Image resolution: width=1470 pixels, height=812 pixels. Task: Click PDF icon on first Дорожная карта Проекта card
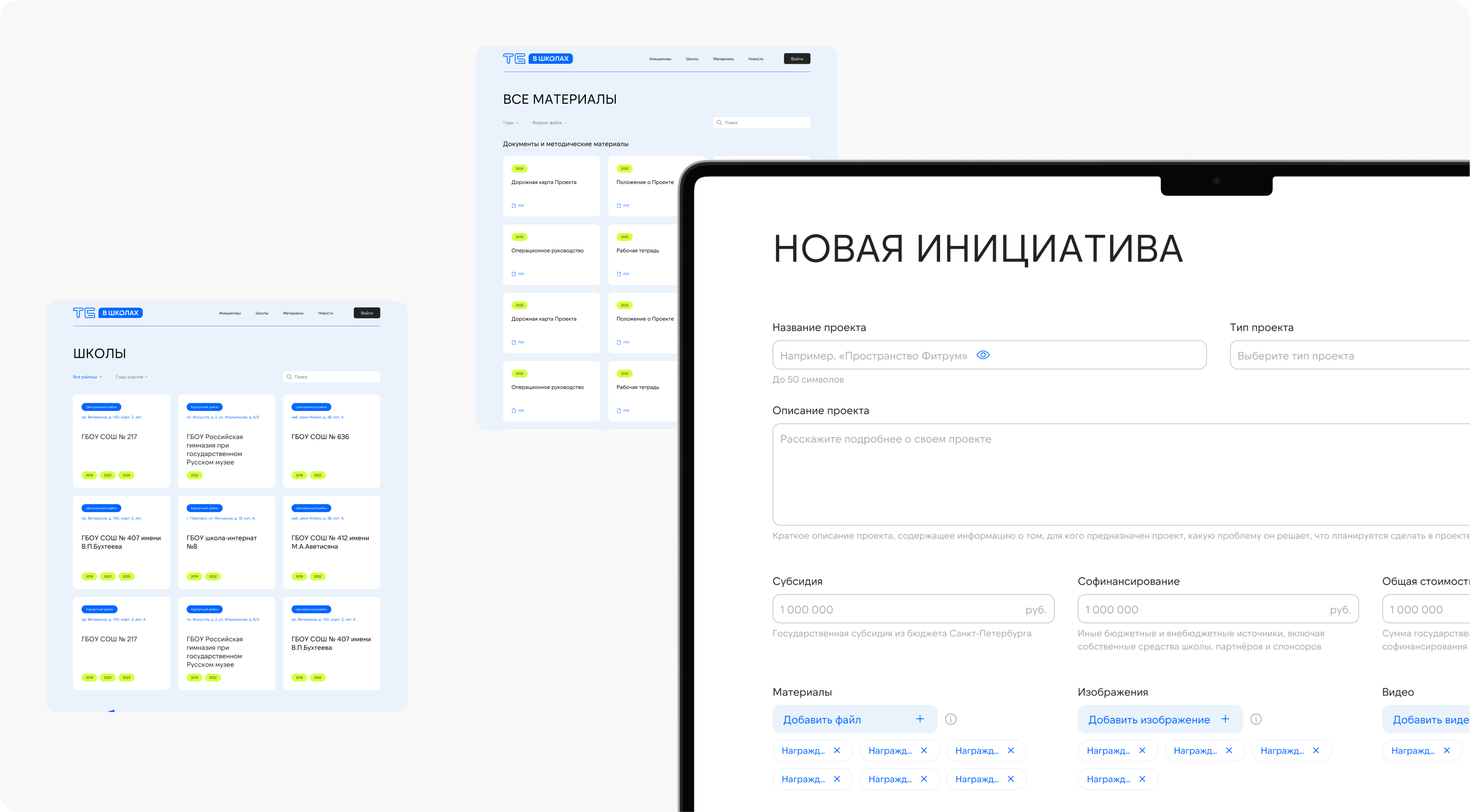click(x=514, y=206)
